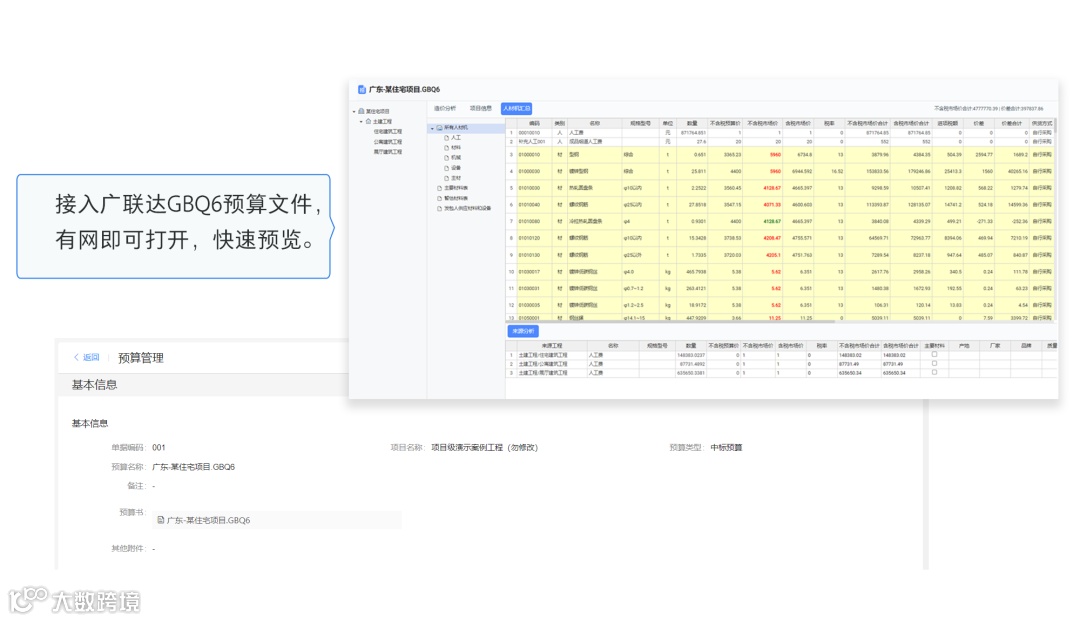Click the 类别 column header
This screenshot has height=621, width=1080.
[560, 124]
